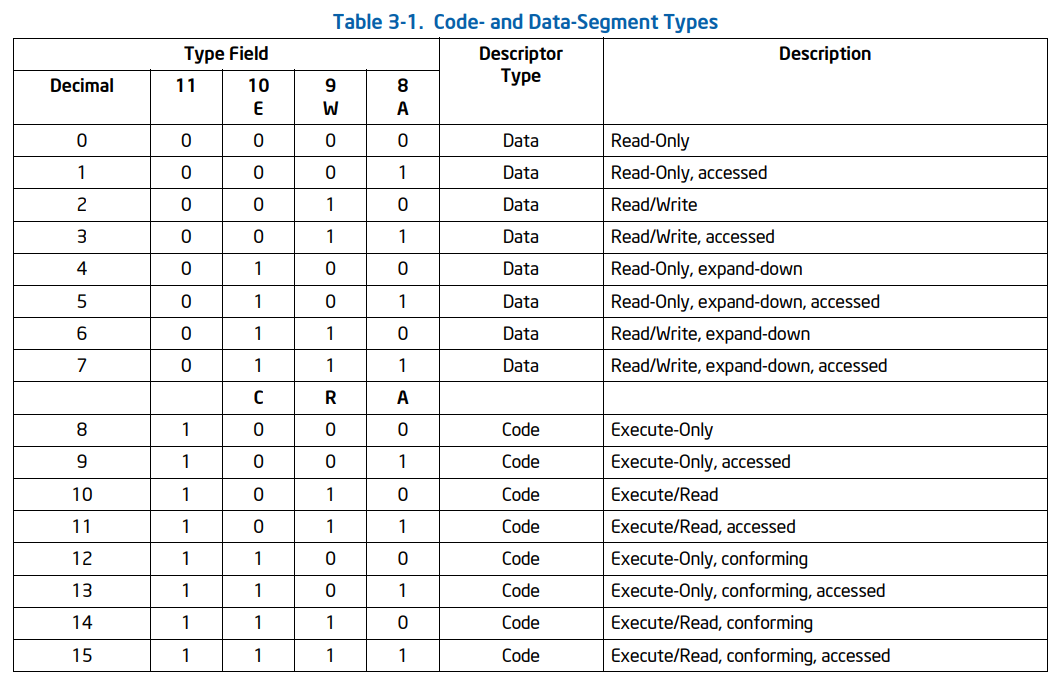
Task: Select 'Read-Only, expand-down, accessed' description text
Action: (x=745, y=301)
